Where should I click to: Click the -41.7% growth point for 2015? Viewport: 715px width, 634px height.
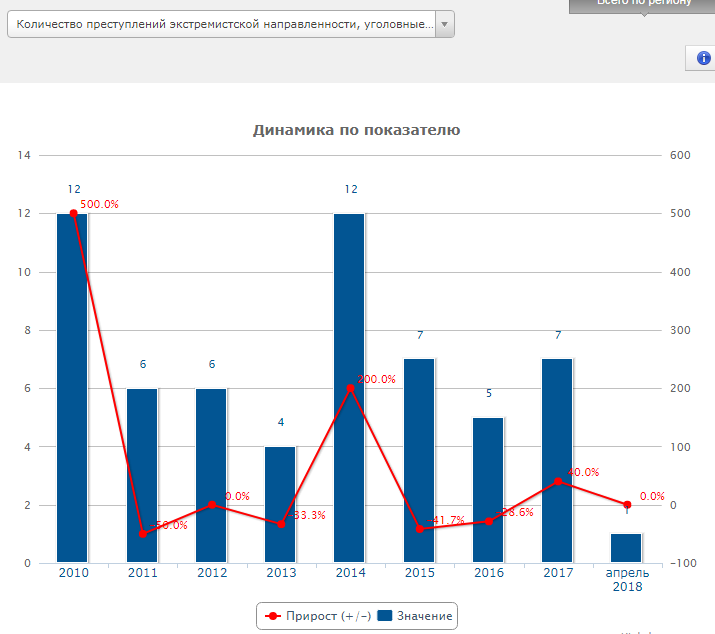[420, 529]
